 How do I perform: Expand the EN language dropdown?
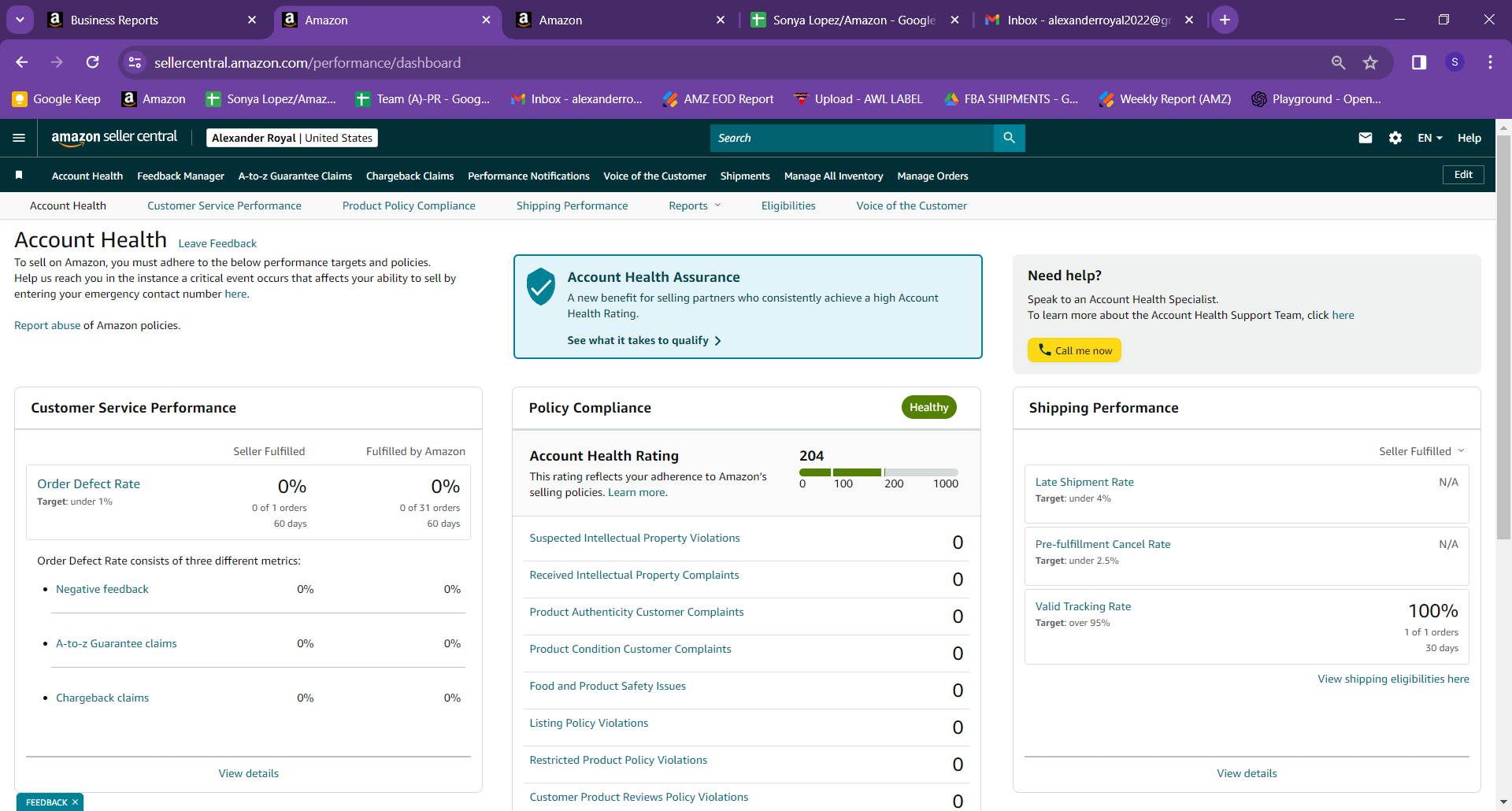pyautogui.click(x=1430, y=138)
